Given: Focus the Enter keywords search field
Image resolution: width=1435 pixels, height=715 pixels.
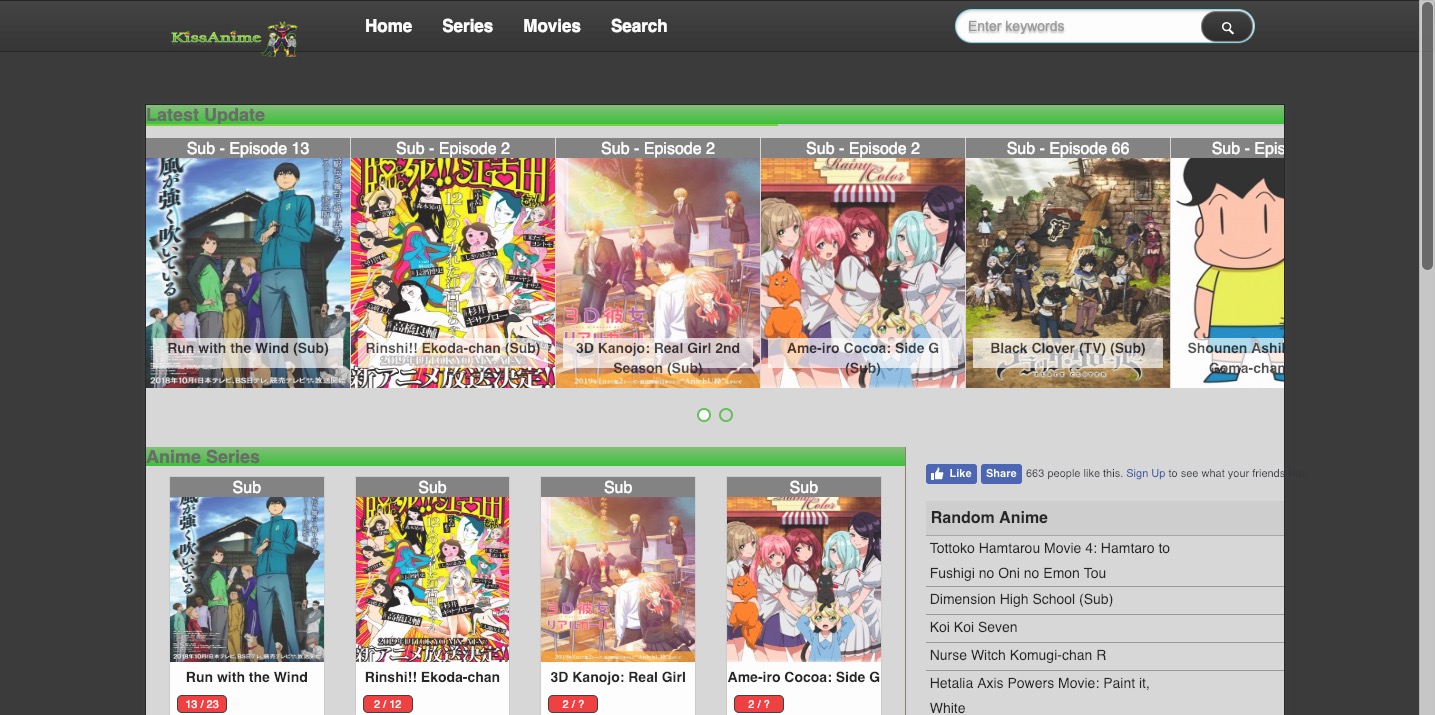Looking at the screenshot, I should (1078, 27).
